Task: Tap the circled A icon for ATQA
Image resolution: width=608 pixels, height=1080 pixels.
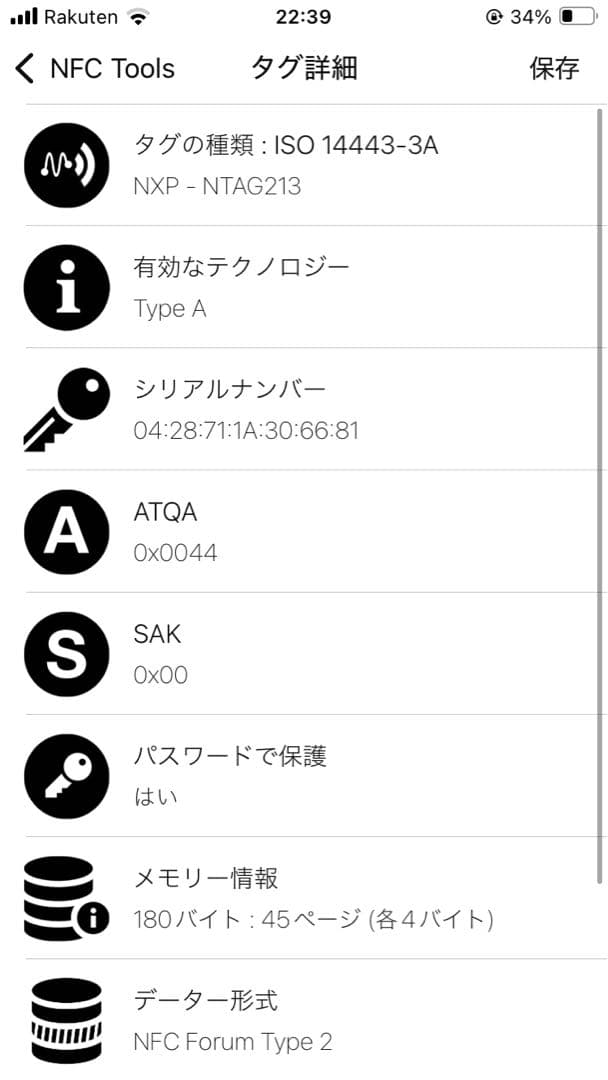Action: 66,532
